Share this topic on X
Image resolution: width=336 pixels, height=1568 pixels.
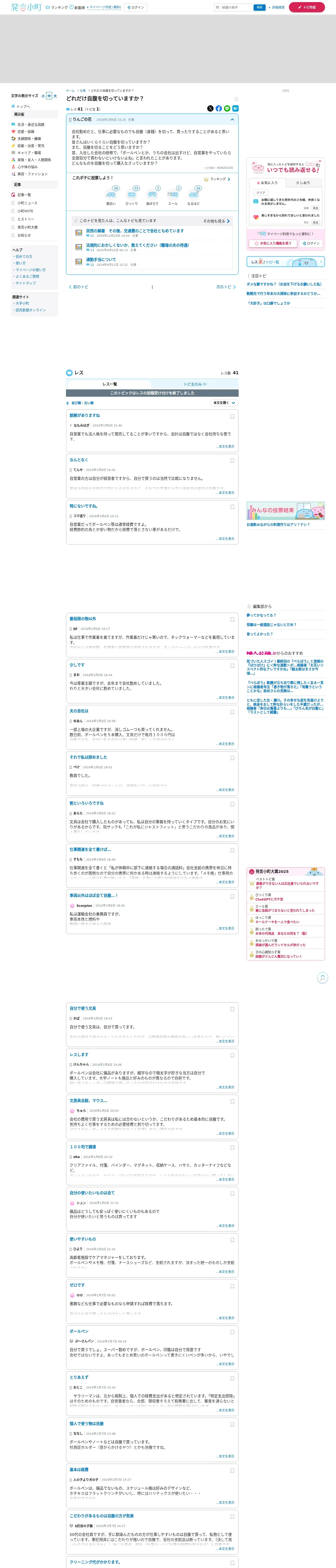click(x=210, y=108)
